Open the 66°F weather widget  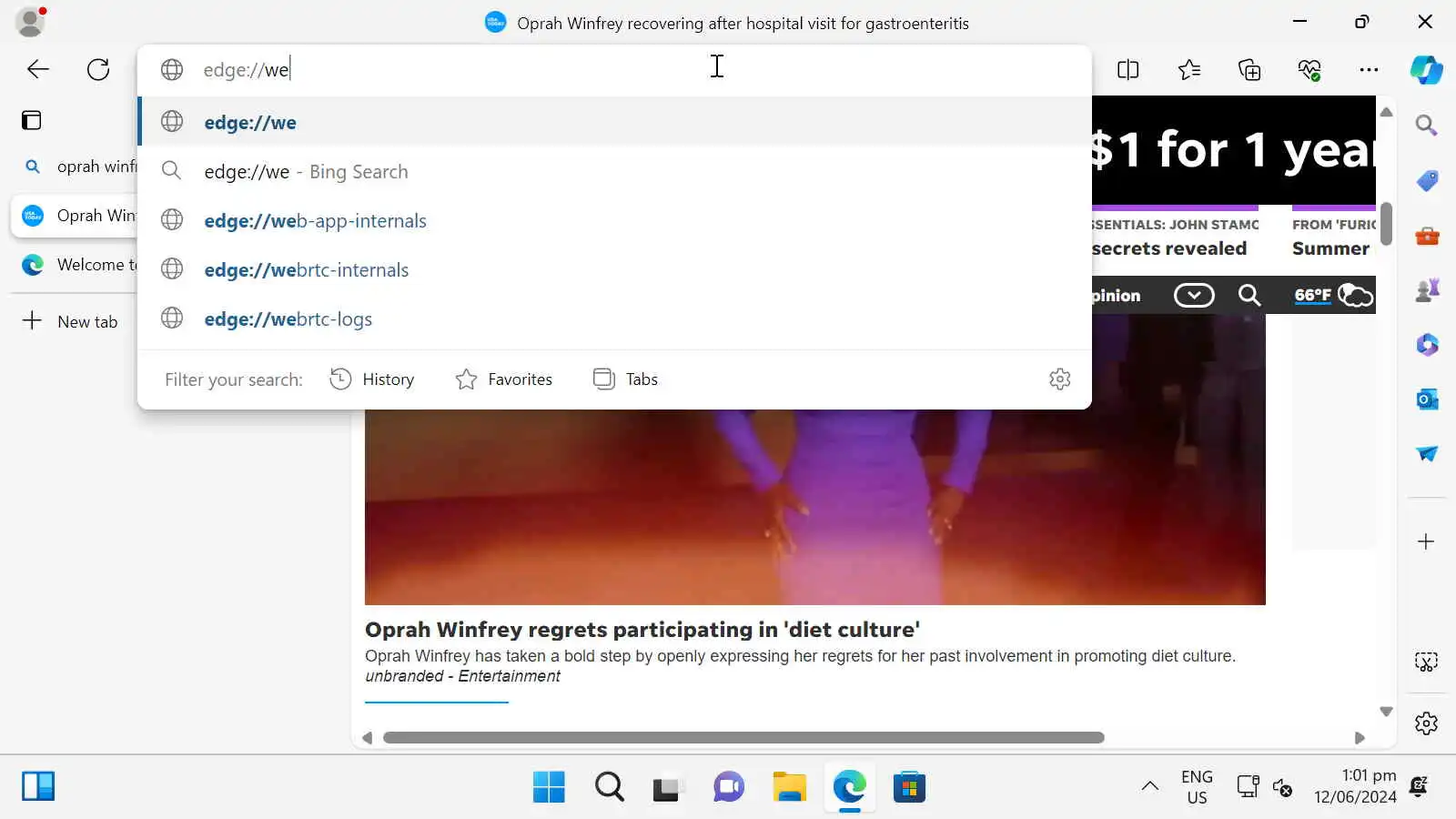coord(1333,295)
